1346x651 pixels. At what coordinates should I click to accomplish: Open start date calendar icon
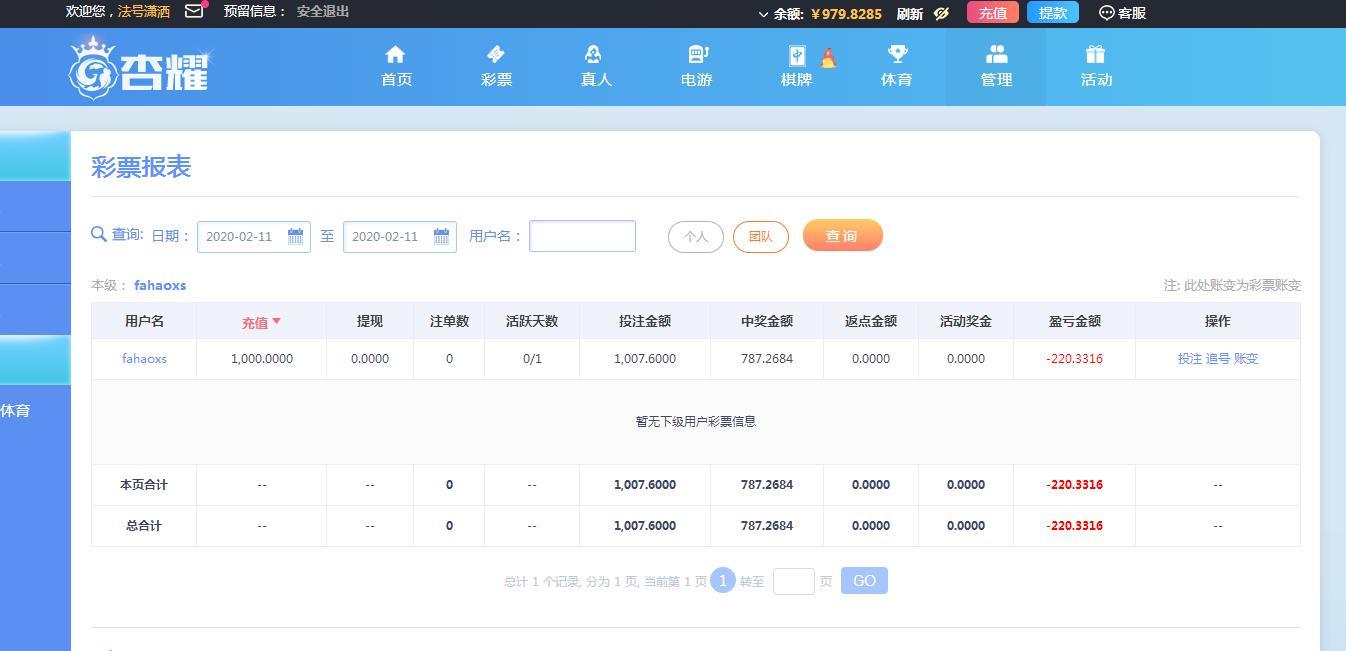click(295, 236)
